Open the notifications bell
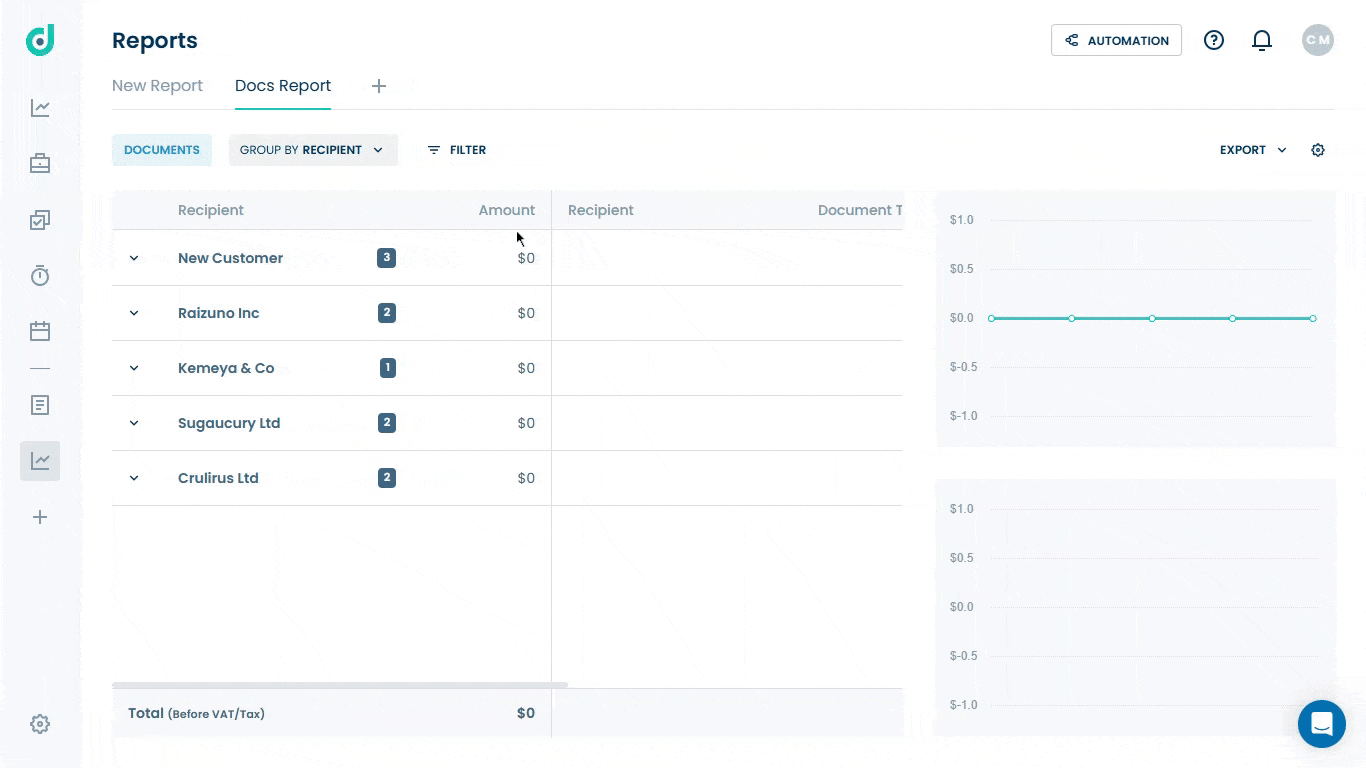 tap(1262, 40)
